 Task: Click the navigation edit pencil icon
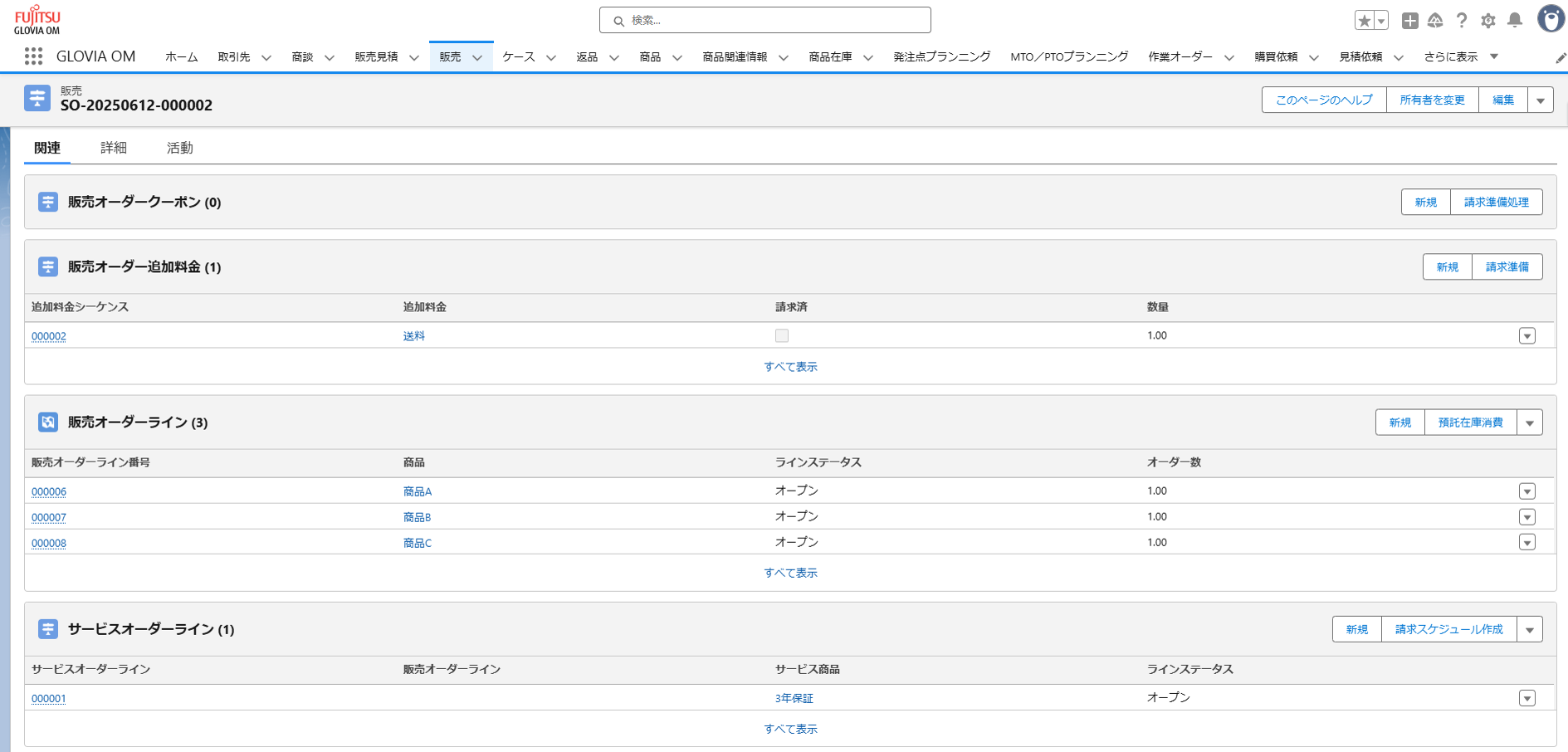[1561, 57]
